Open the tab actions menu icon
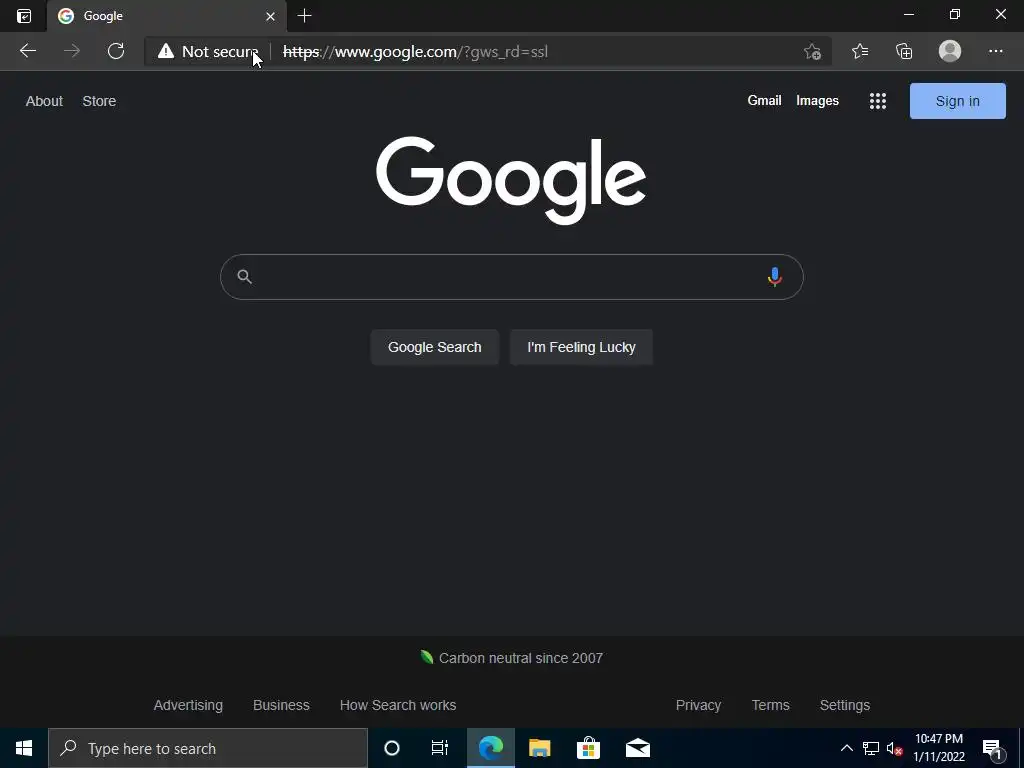 click(24, 16)
